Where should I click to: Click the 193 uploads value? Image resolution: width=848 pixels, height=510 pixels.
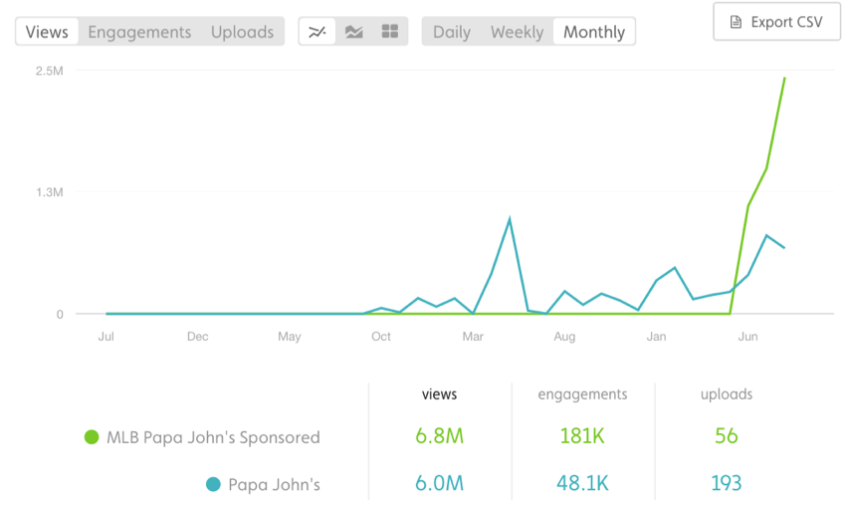tap(726, 484)
